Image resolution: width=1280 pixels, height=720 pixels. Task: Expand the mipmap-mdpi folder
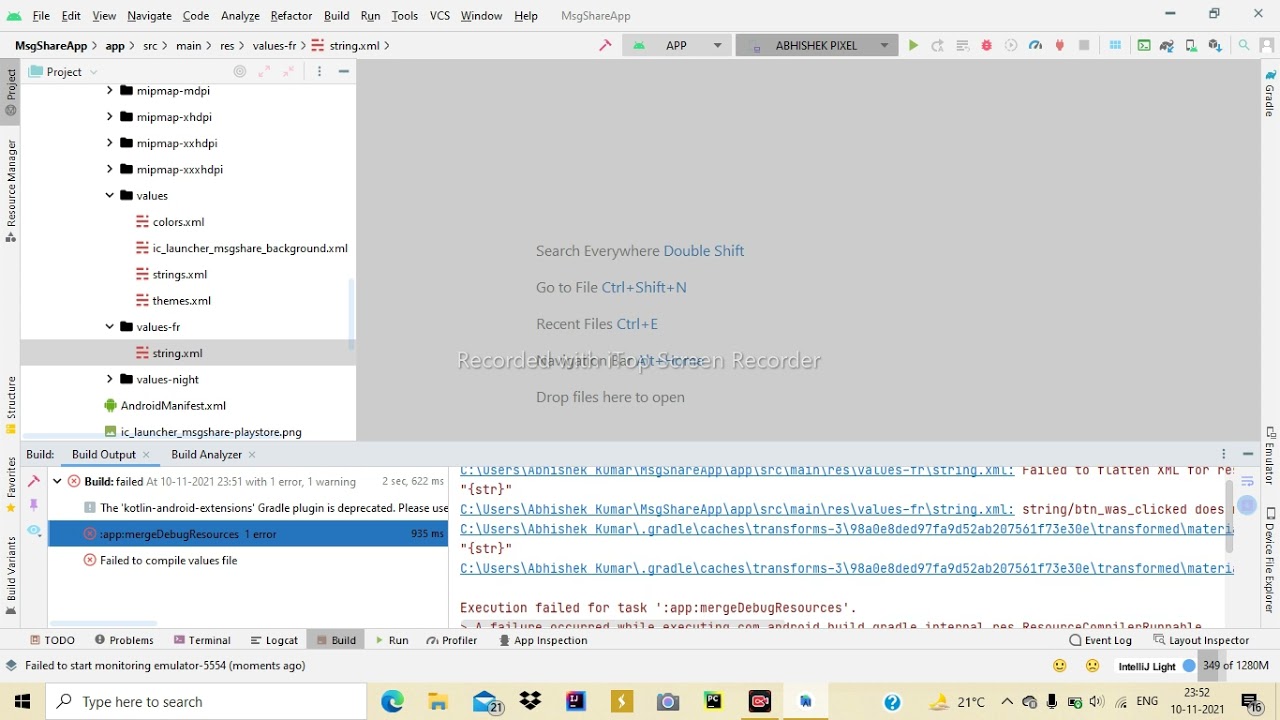pos(109,90)
